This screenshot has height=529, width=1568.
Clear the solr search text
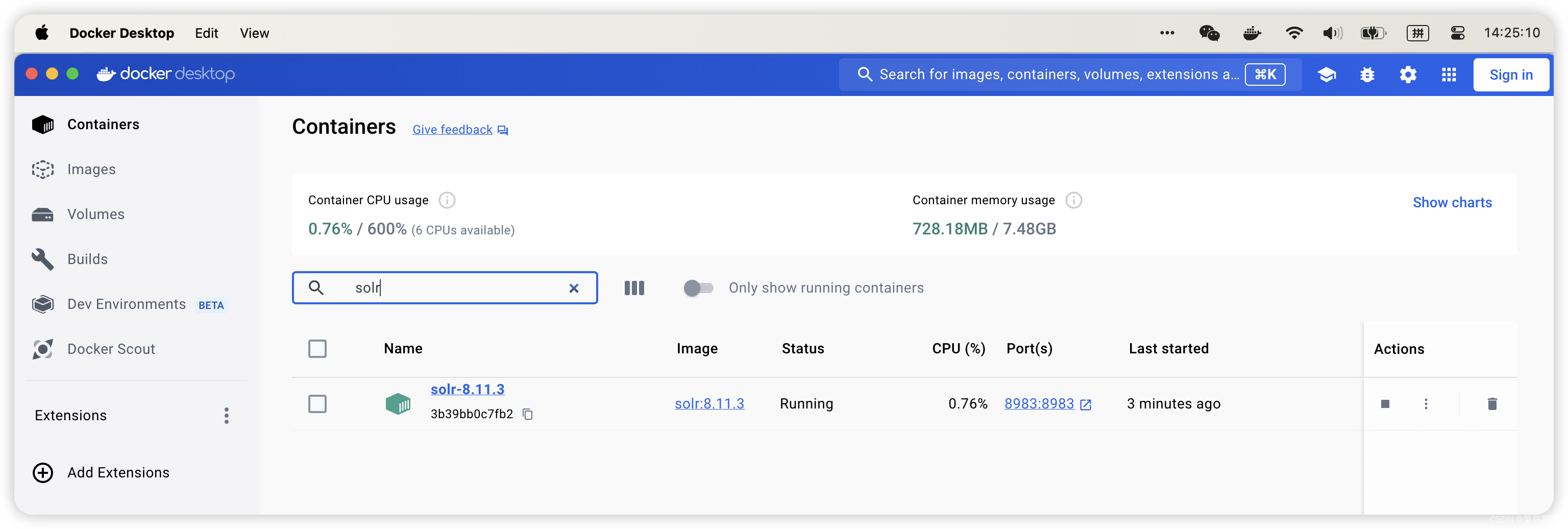click(573, 288)
